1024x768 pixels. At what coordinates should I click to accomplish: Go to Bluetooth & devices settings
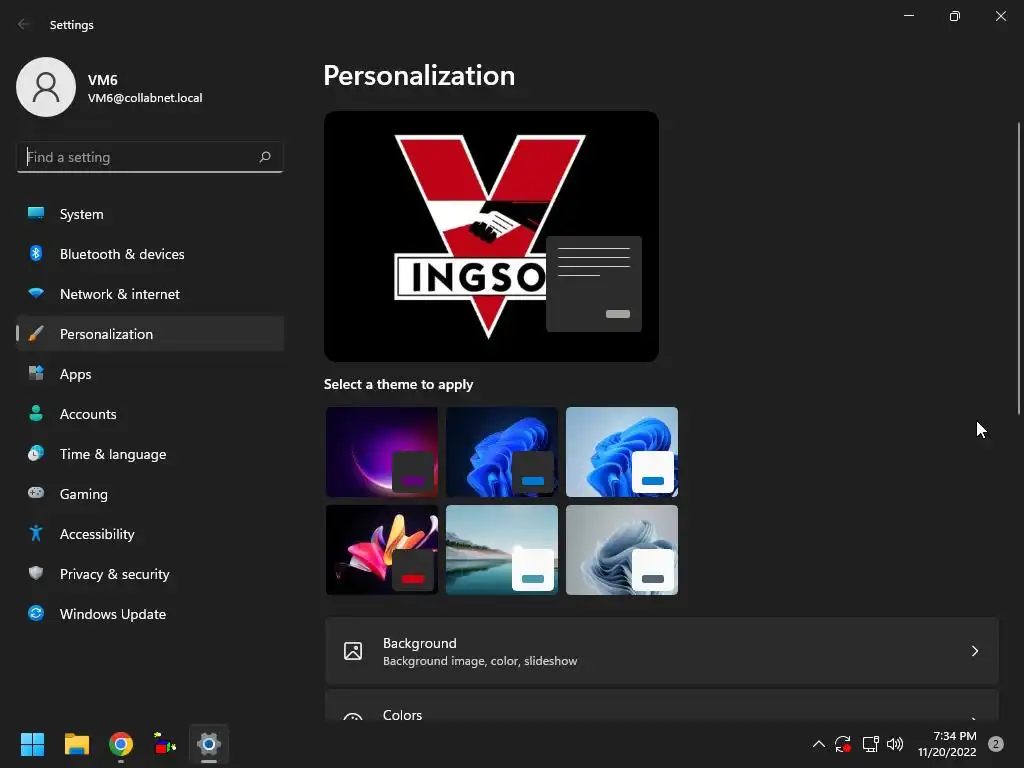[150, 253]
